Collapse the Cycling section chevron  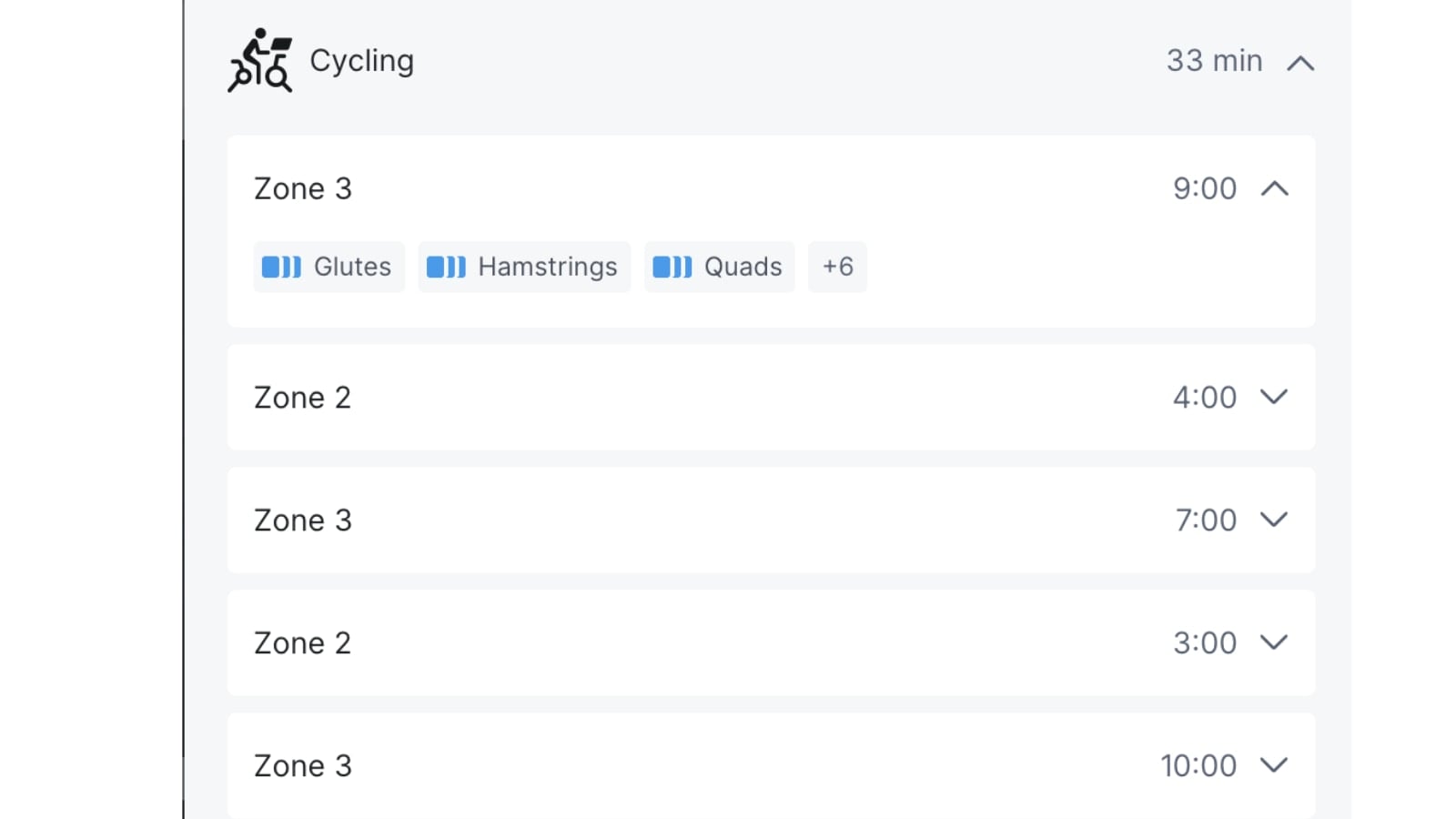coord(1300,63)
